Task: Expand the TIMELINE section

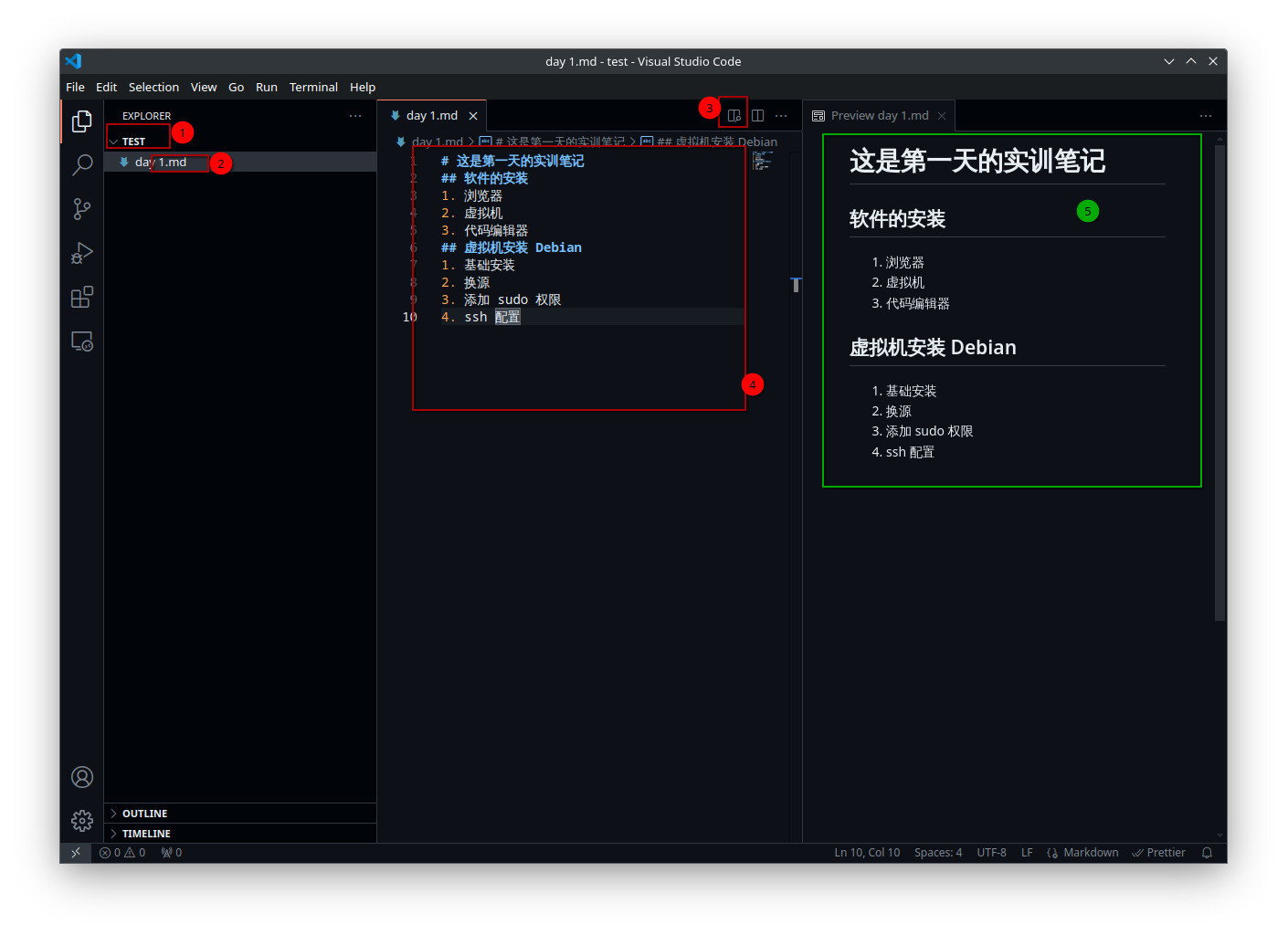Action: click(x=240, y=834)
